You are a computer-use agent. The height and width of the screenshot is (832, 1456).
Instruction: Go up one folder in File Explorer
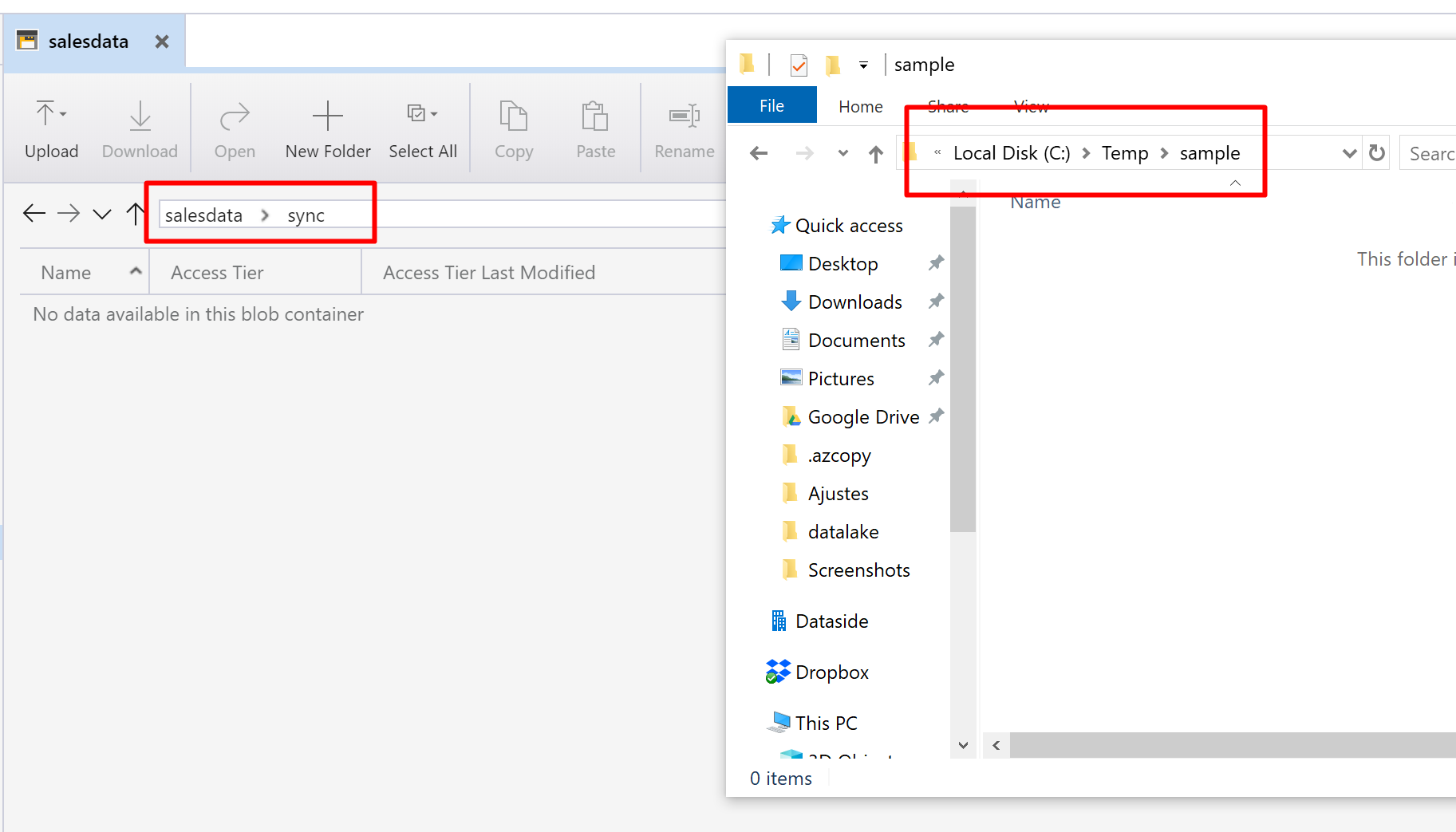[876, 154]
